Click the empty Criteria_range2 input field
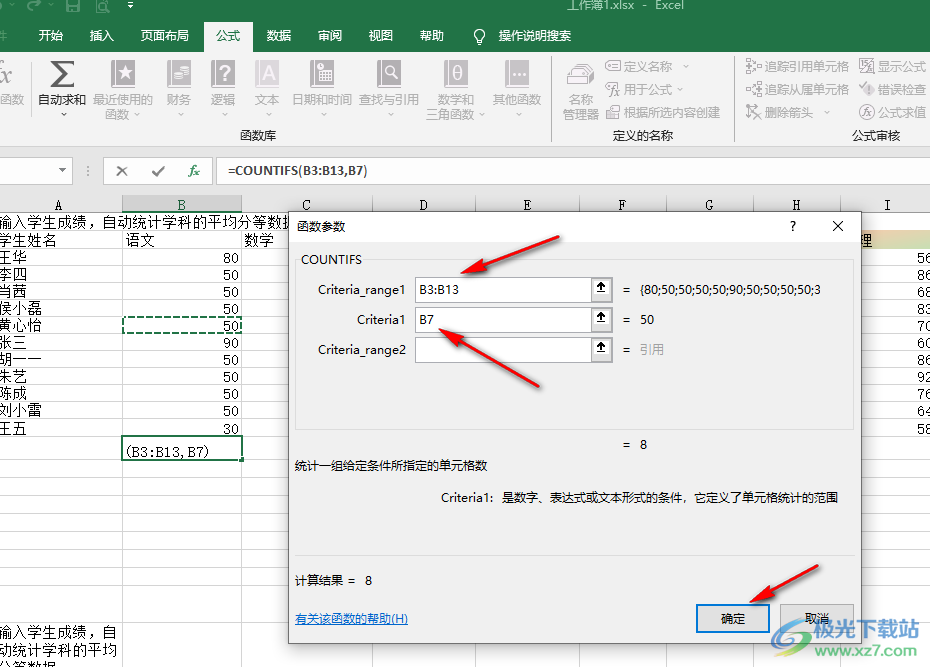Screen dimensions: 930x667 pos(503,349)
